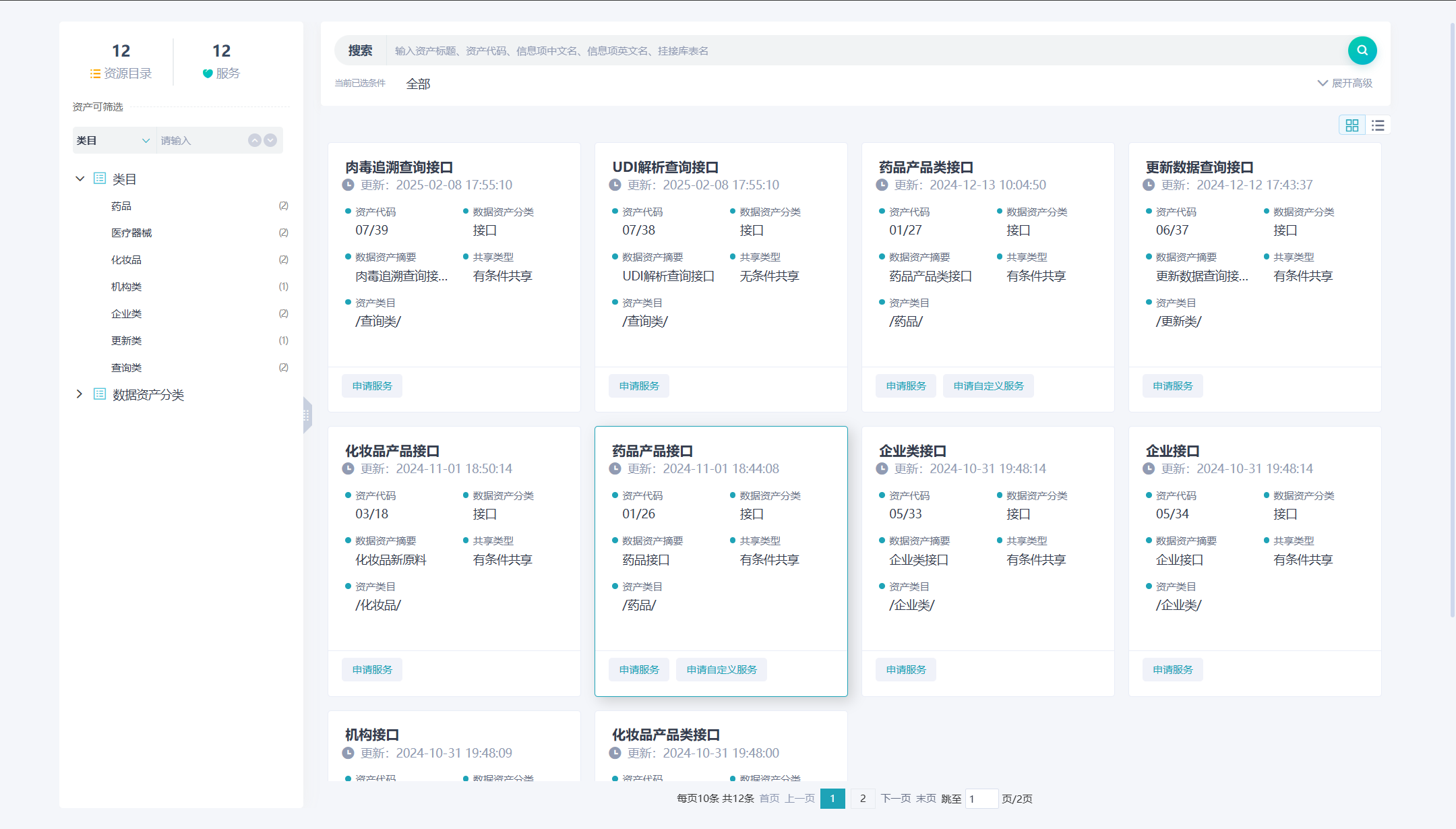Click the asset search input field
1456x829 pixels.
click(863, 51)
